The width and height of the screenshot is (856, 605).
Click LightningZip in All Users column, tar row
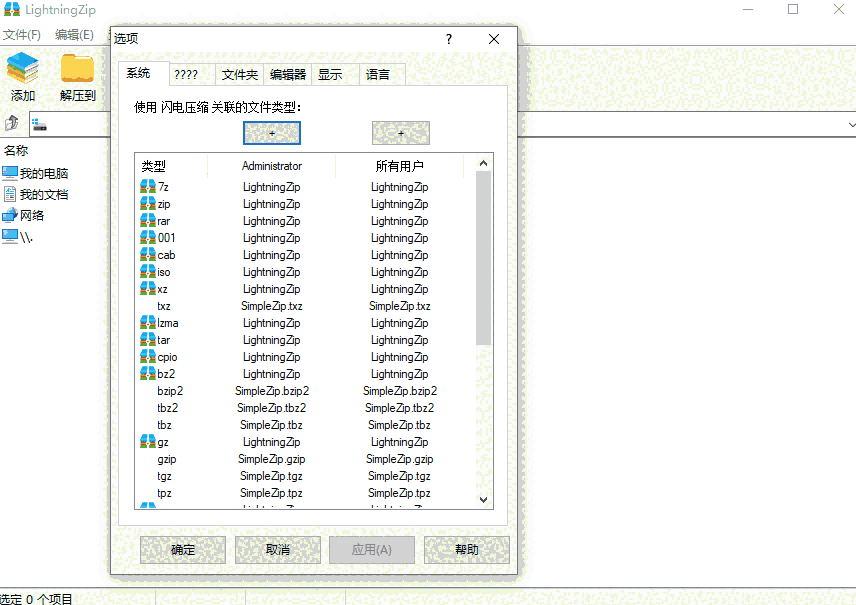tap(400, 340)
